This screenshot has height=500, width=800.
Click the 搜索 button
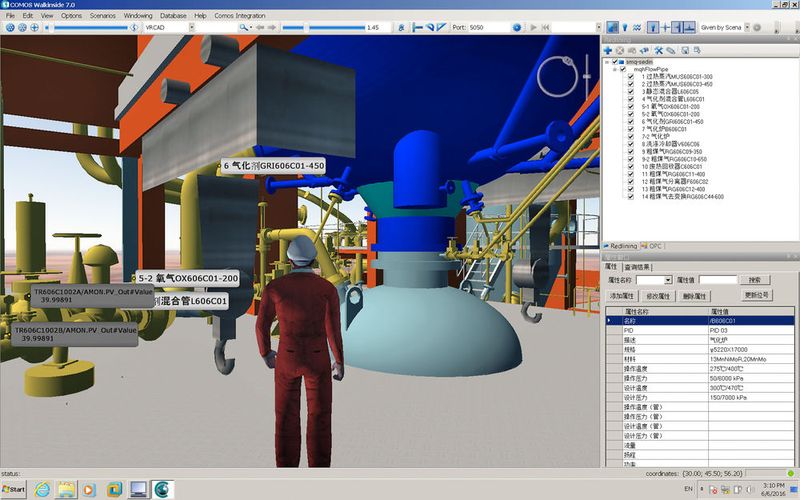coord(756,280)
